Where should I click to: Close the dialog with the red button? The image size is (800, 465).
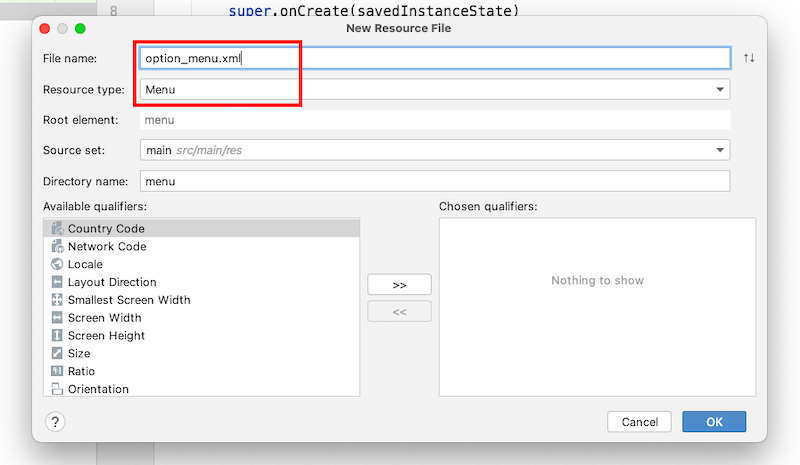pos(45,29)
